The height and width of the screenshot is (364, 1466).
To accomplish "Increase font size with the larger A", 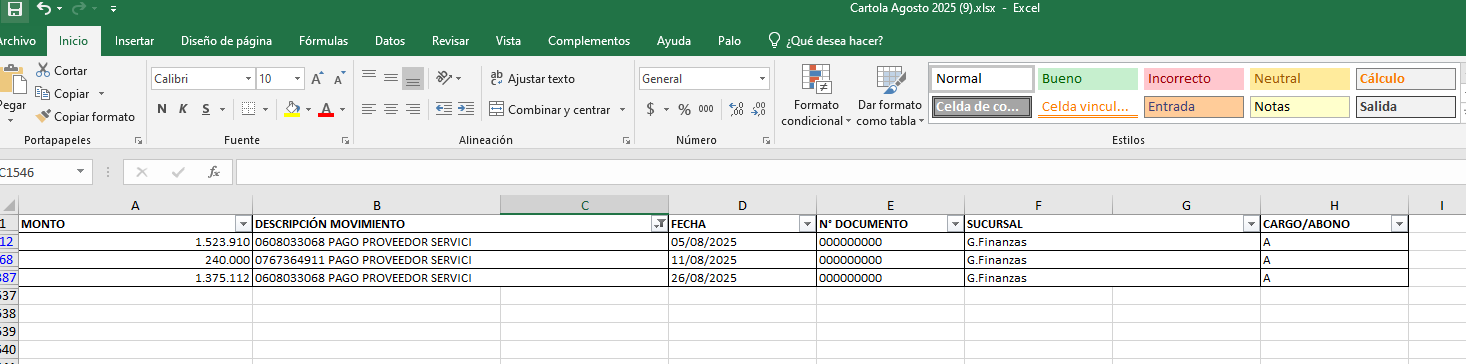I will pos(317,78).
